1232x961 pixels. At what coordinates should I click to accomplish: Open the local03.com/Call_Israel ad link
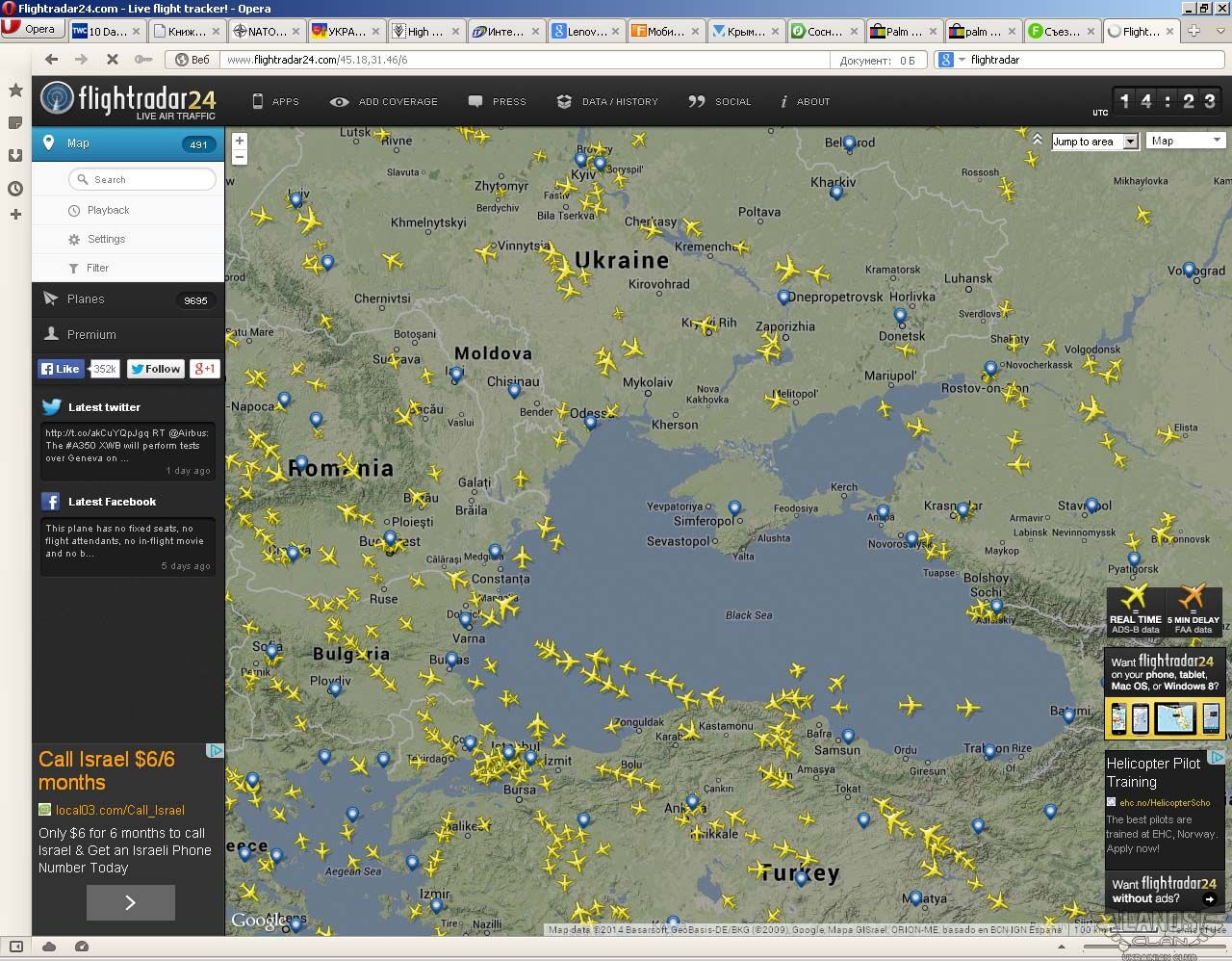pos(119,810)
